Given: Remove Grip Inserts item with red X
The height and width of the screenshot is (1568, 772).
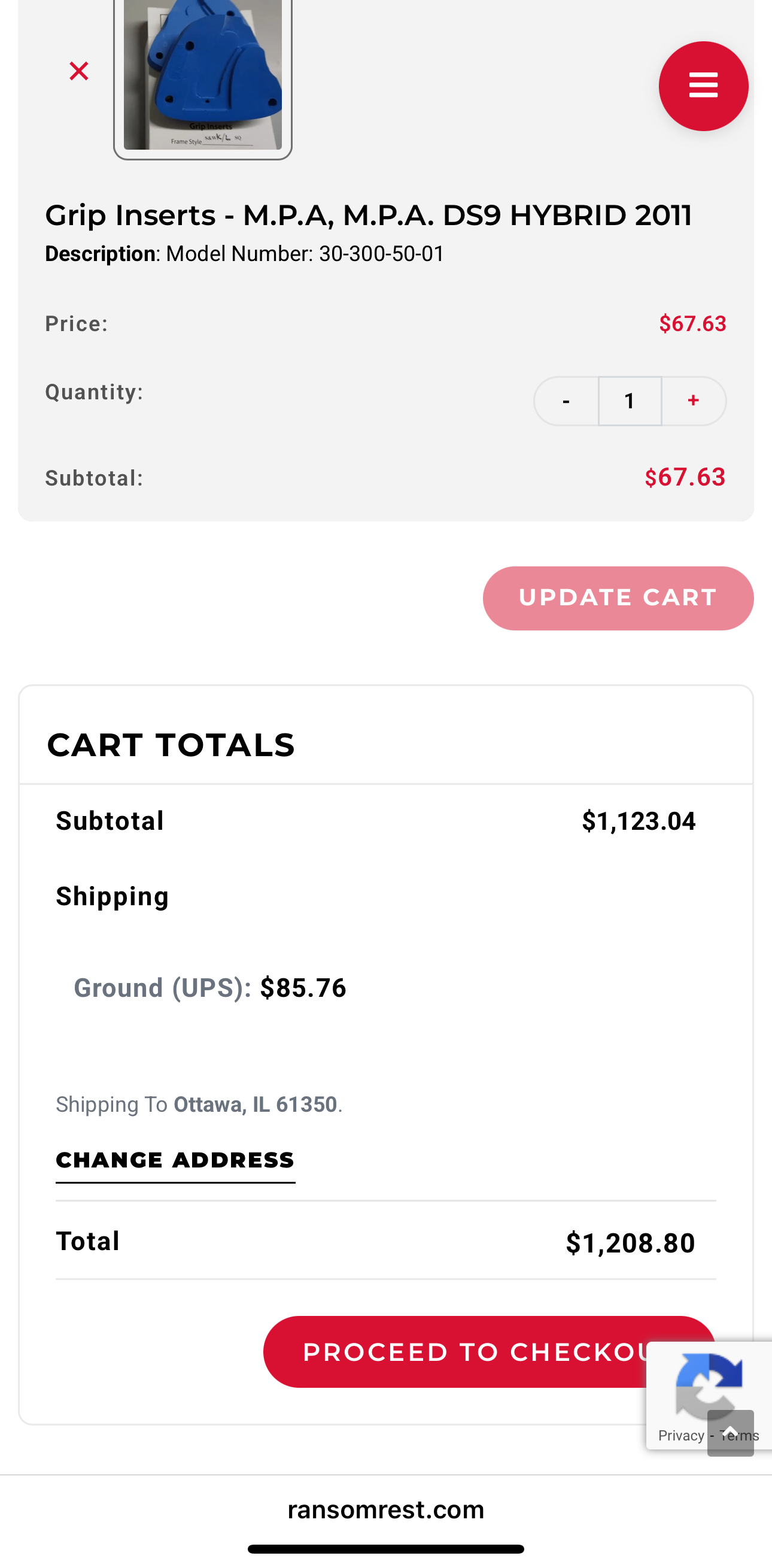Looking at the screenshot, I should [78, 71].
